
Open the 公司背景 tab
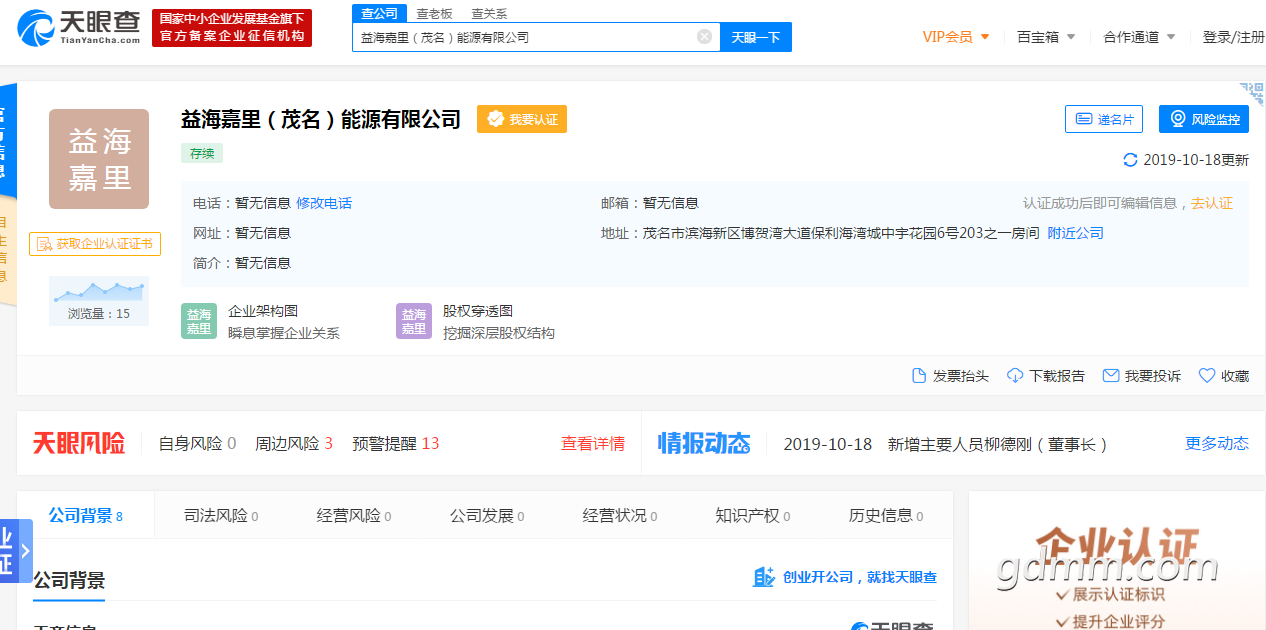86,516
